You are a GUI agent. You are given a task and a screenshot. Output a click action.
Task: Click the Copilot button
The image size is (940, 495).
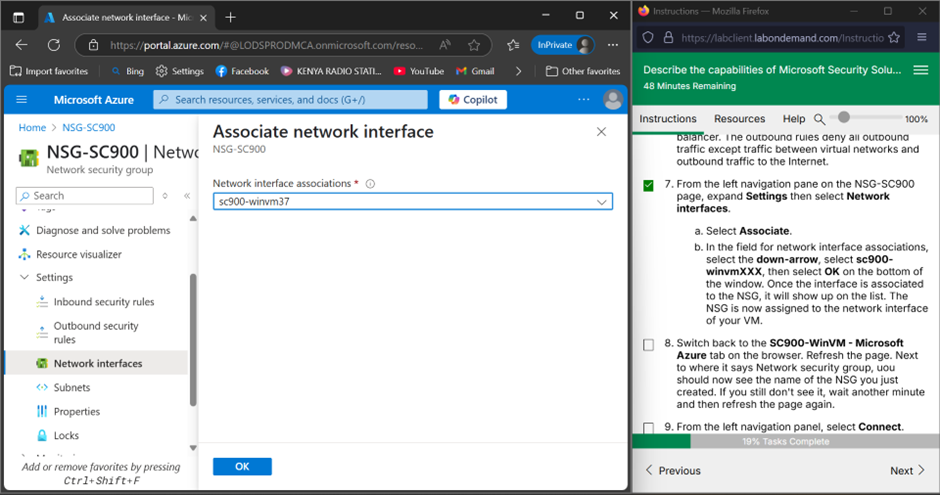473,100
